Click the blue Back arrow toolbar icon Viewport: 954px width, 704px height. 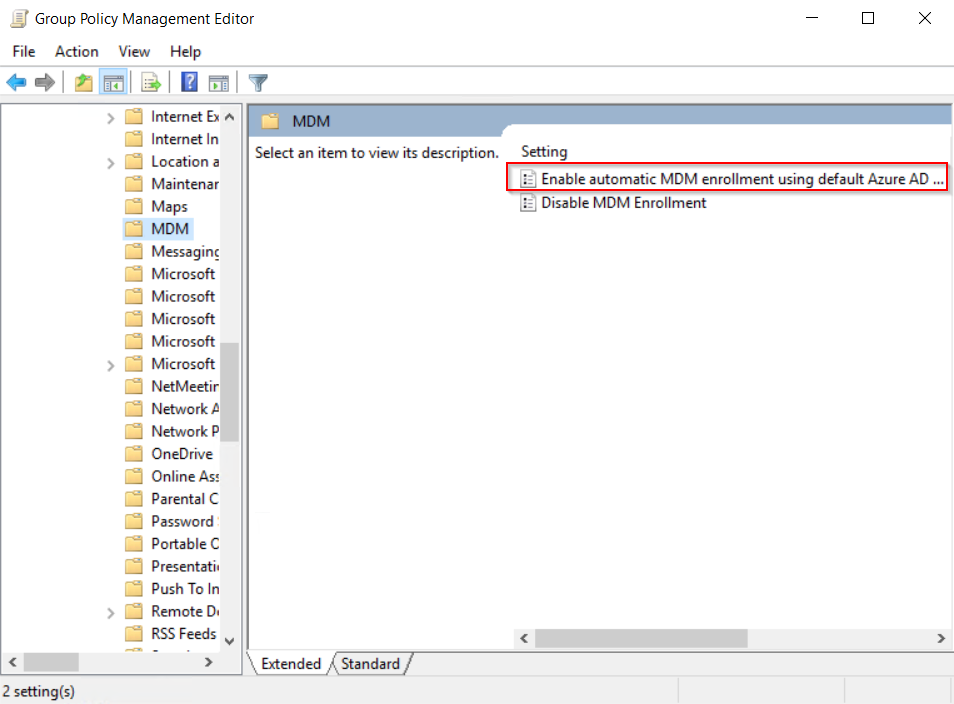point(16,82)
